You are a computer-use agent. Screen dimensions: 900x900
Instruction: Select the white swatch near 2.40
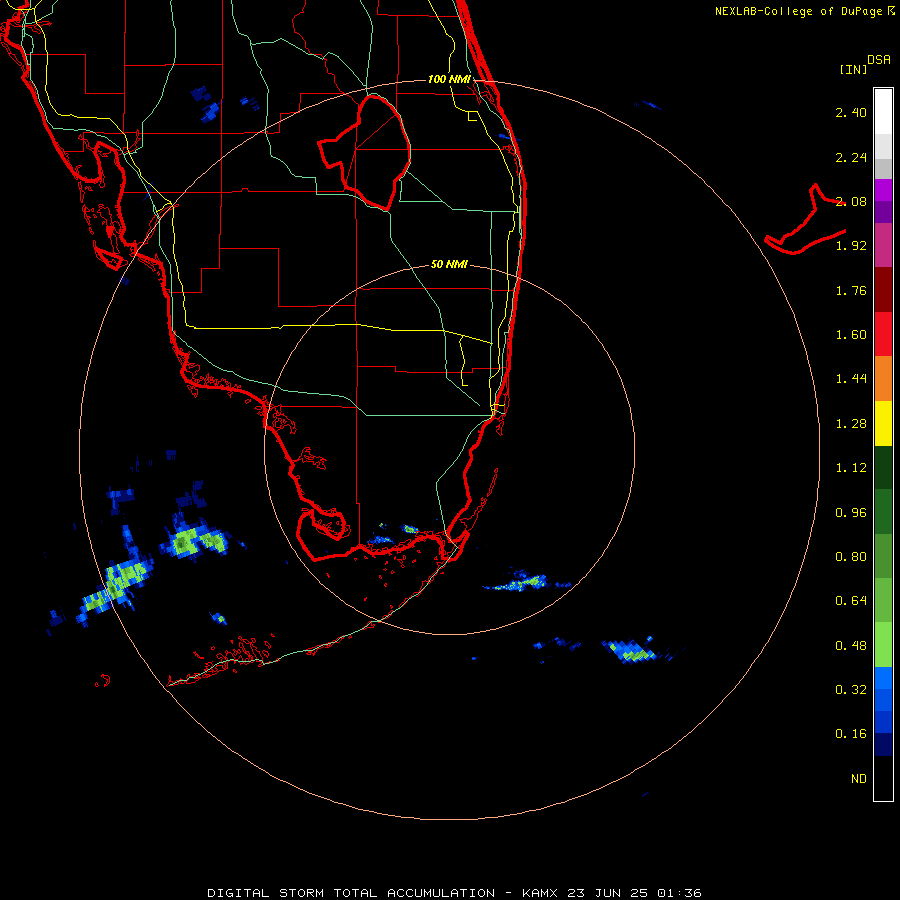(883, 111)
